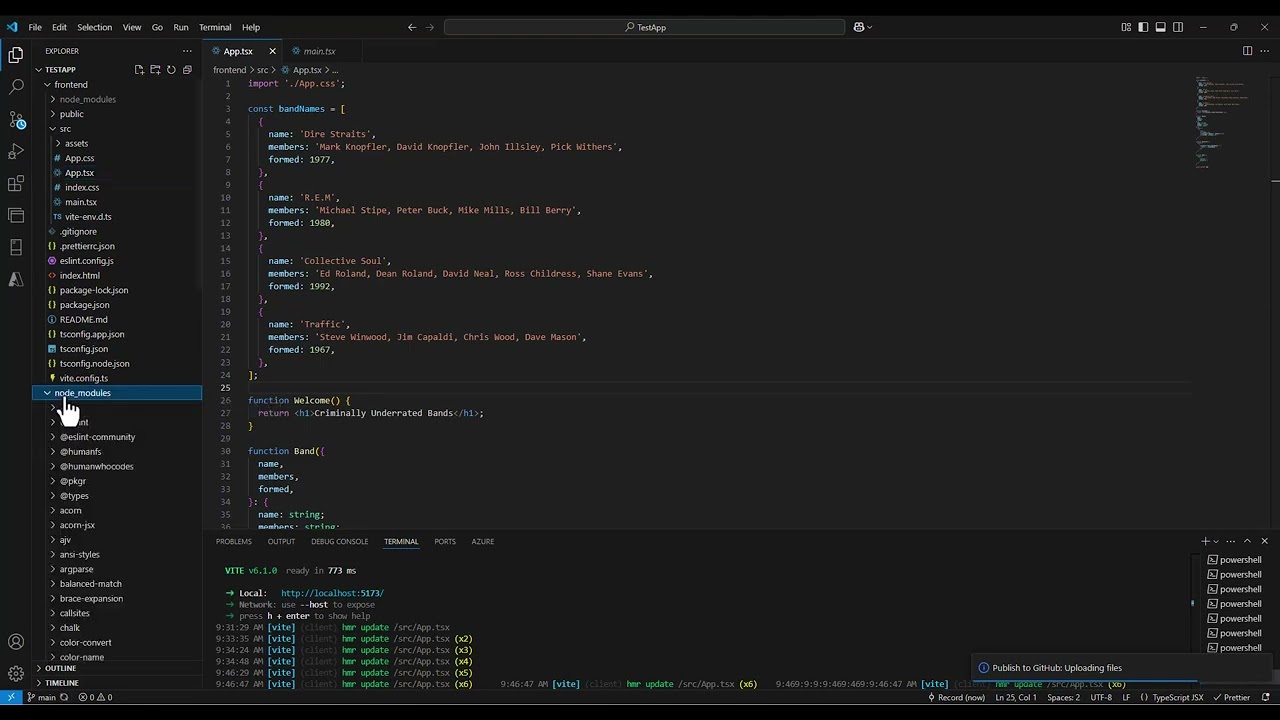Refresh the Explorer tree
Screen dimensions: 1280x720
coord(171,70)
